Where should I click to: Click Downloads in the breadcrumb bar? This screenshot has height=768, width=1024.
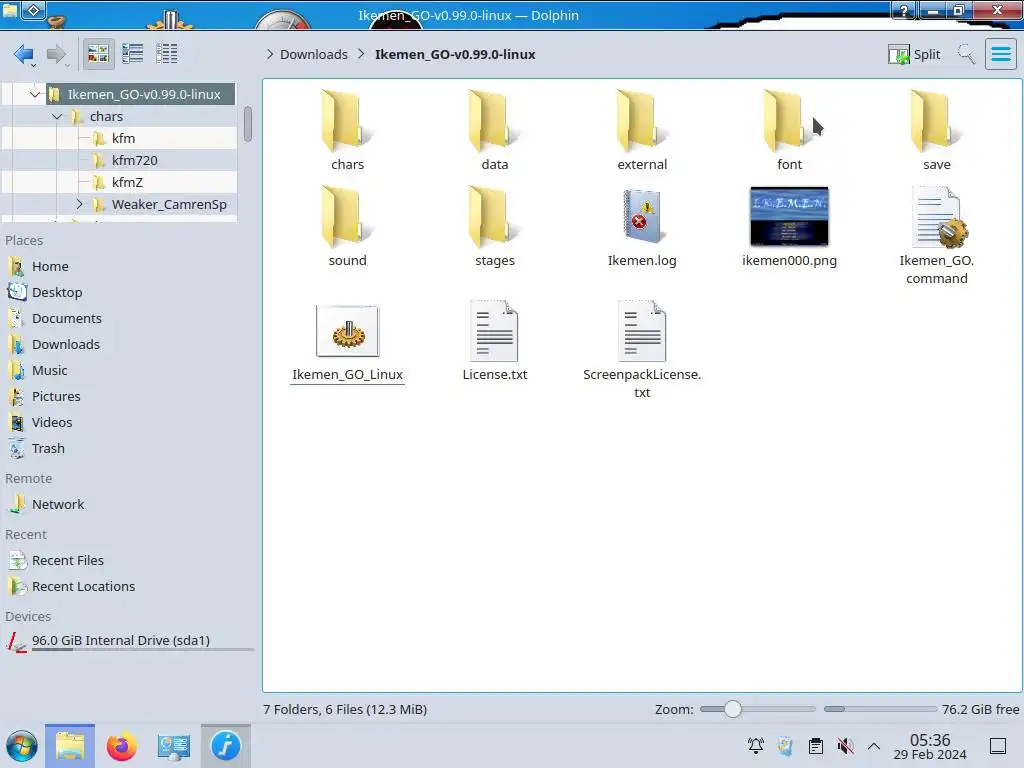pyautogui.click(x=313, y=54)
